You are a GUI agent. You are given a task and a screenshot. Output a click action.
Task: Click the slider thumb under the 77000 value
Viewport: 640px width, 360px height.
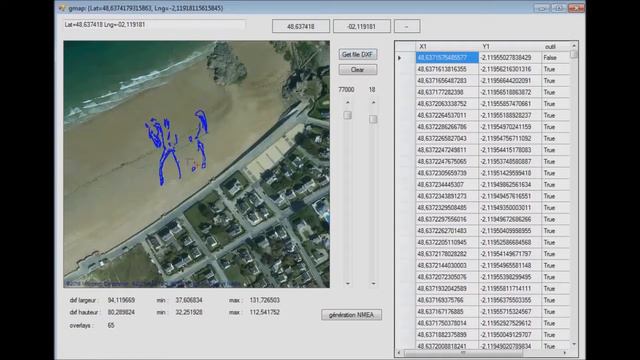click(347, 115)
